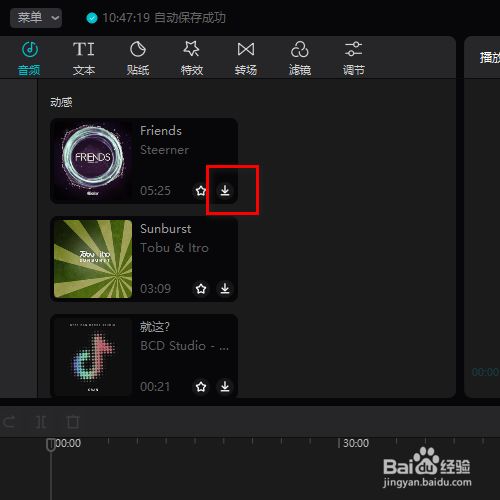This screenshot has height=500, width=500.
Task: Favorite the Friends track with star
Action: (x=201, y=190)
